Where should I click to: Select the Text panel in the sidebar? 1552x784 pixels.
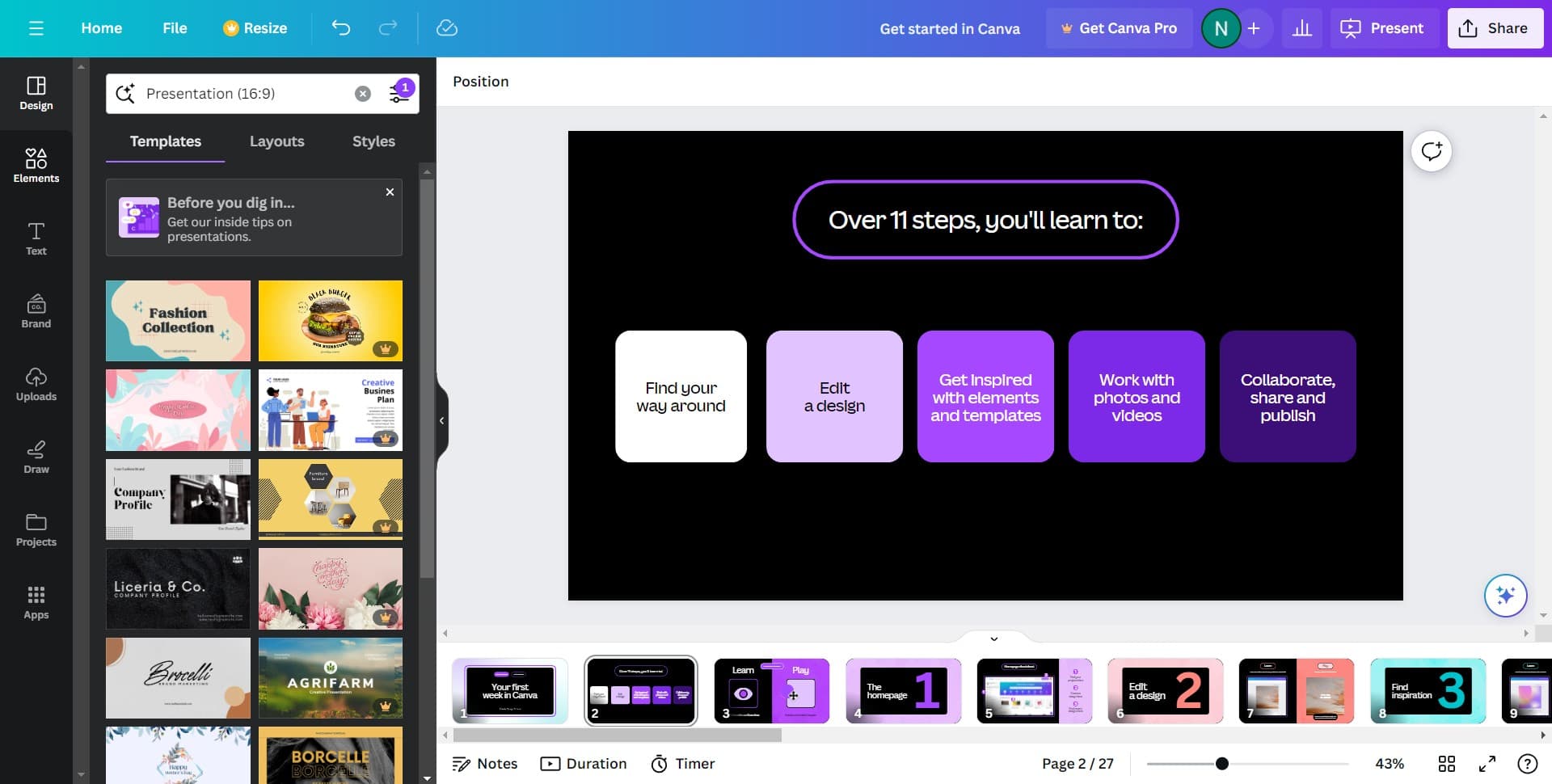point(36,238)
